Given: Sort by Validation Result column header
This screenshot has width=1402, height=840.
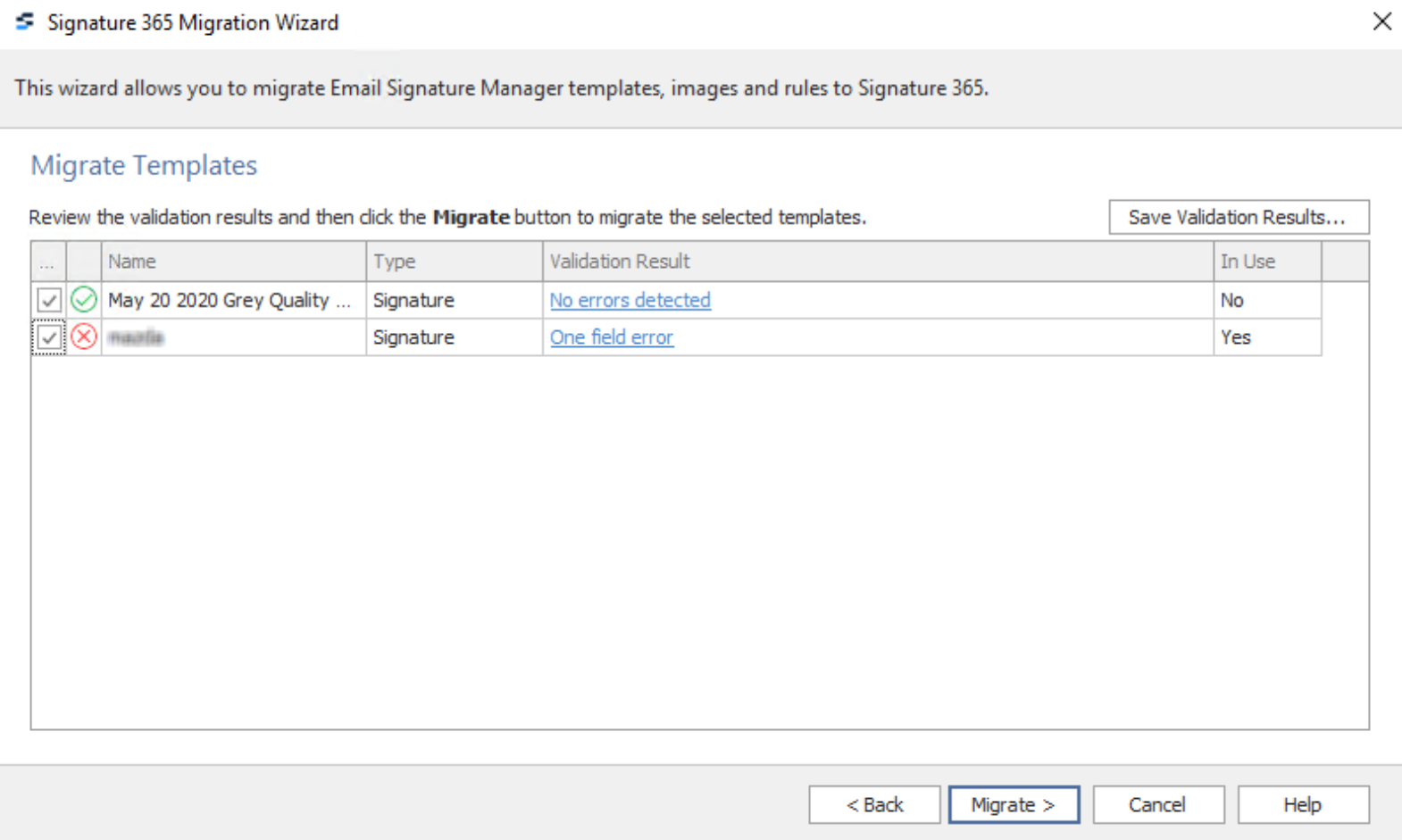Looking at the screenshot, I should [878, 262].
